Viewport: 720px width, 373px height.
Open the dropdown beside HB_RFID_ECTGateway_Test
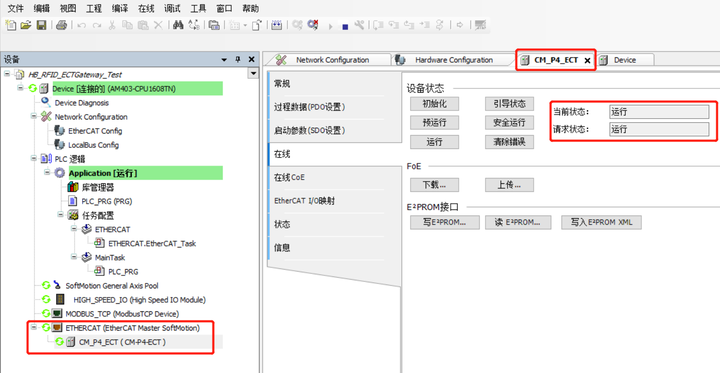(x=253, y=73)
